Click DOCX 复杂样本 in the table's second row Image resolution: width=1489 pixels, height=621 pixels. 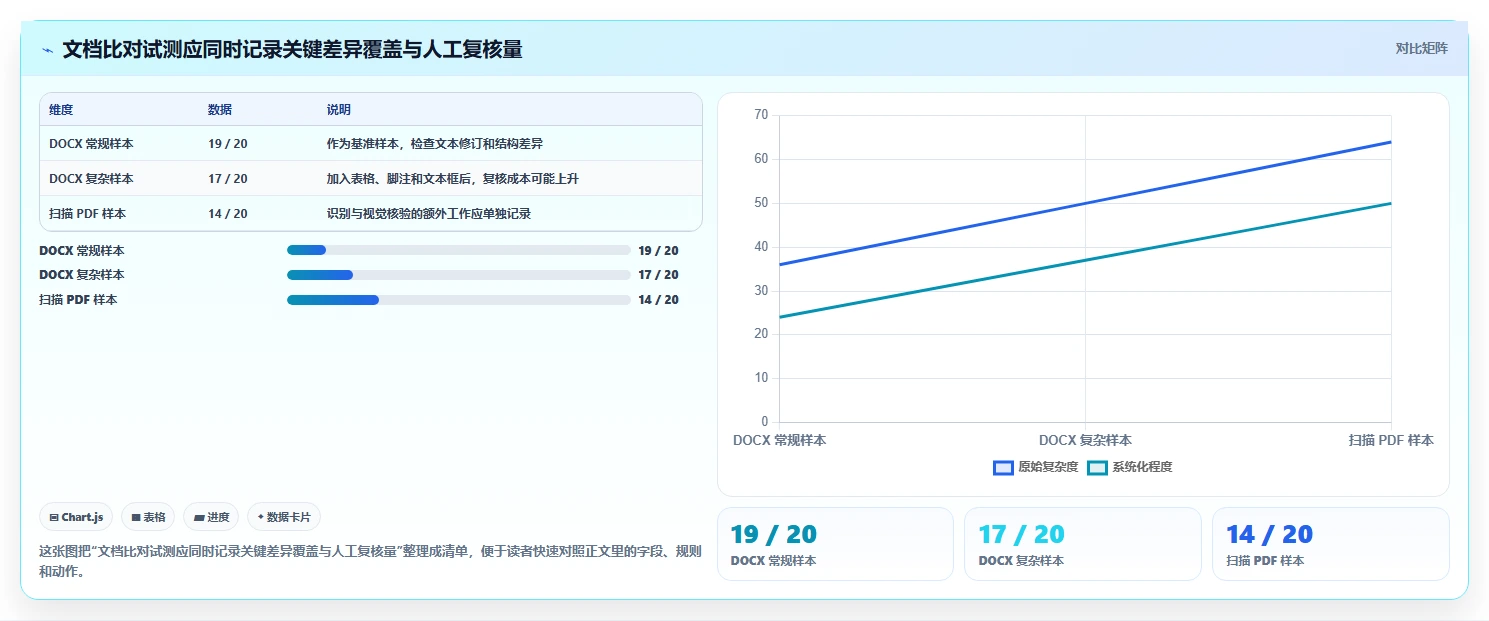click(91, 179)
